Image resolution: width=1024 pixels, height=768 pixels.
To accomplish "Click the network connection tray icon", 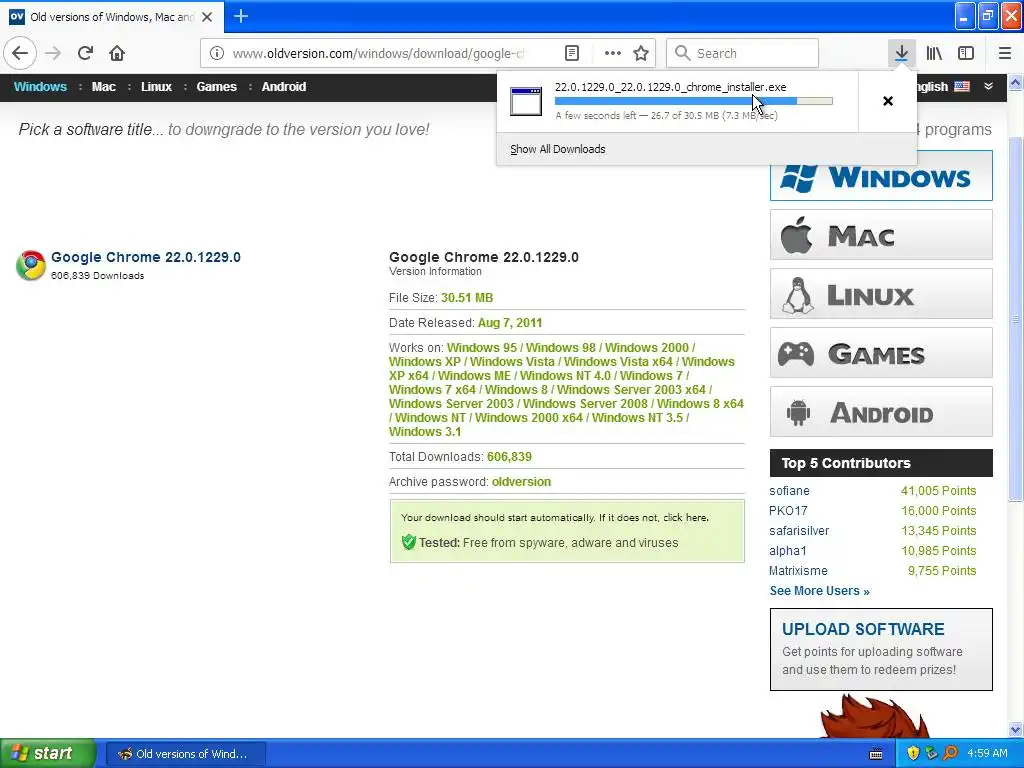I will 931,754.
